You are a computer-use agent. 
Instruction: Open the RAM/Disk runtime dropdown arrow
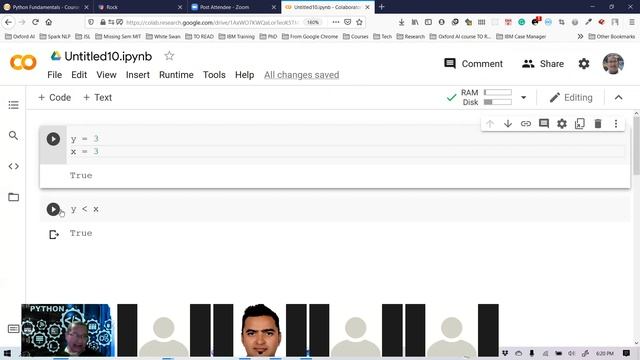523,98
